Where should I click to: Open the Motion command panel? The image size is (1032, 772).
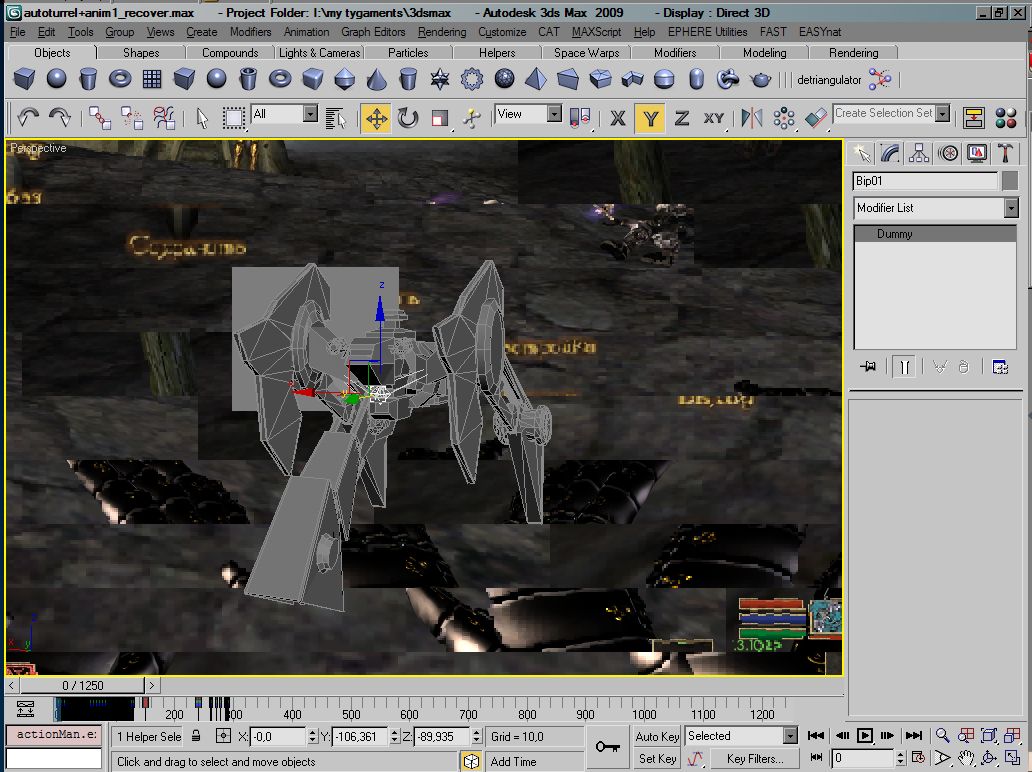click(948, 153)
